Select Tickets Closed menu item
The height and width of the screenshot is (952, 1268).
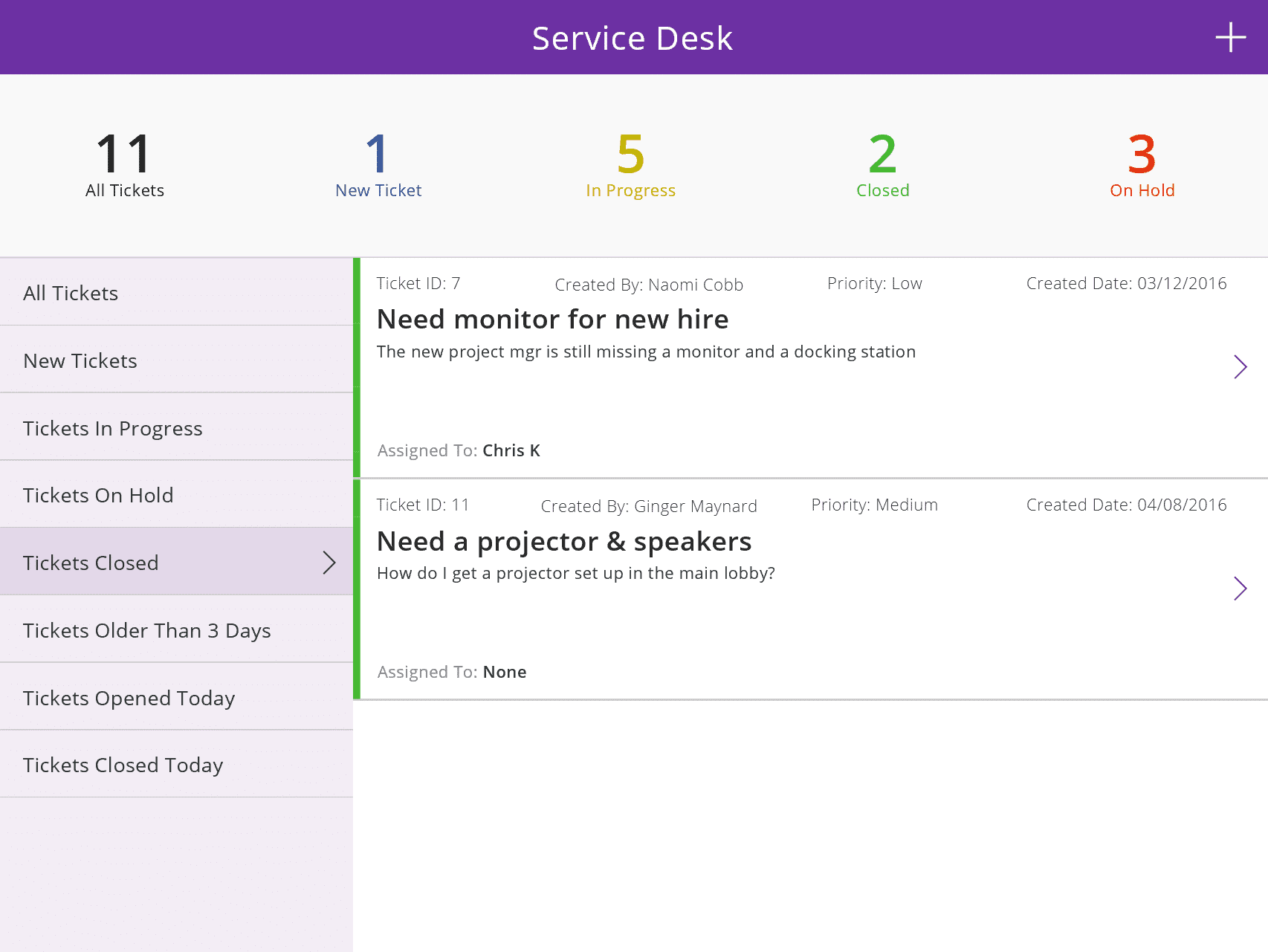176,562
